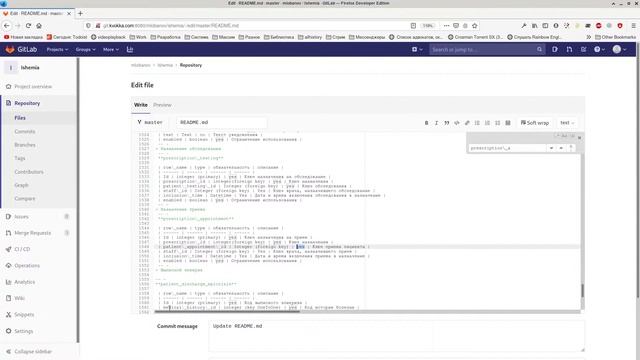The height and width of the screenshot is (360, 640).
Task: Open Firefox home page
Action: (x=39, y=25)
